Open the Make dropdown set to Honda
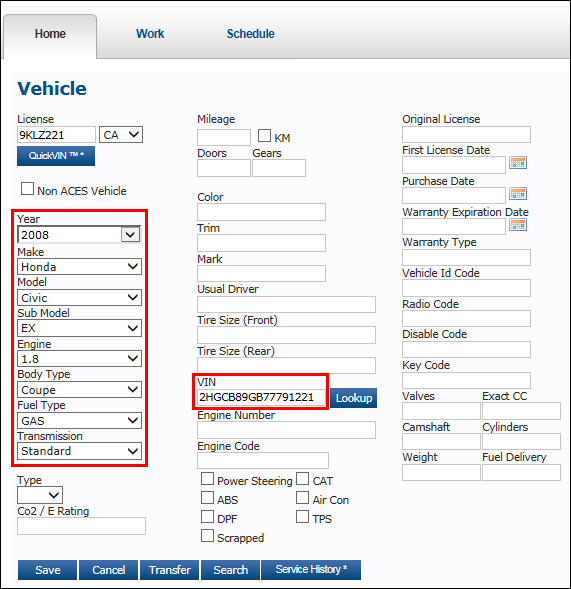 pyautogui.click(x=79, y=267)
